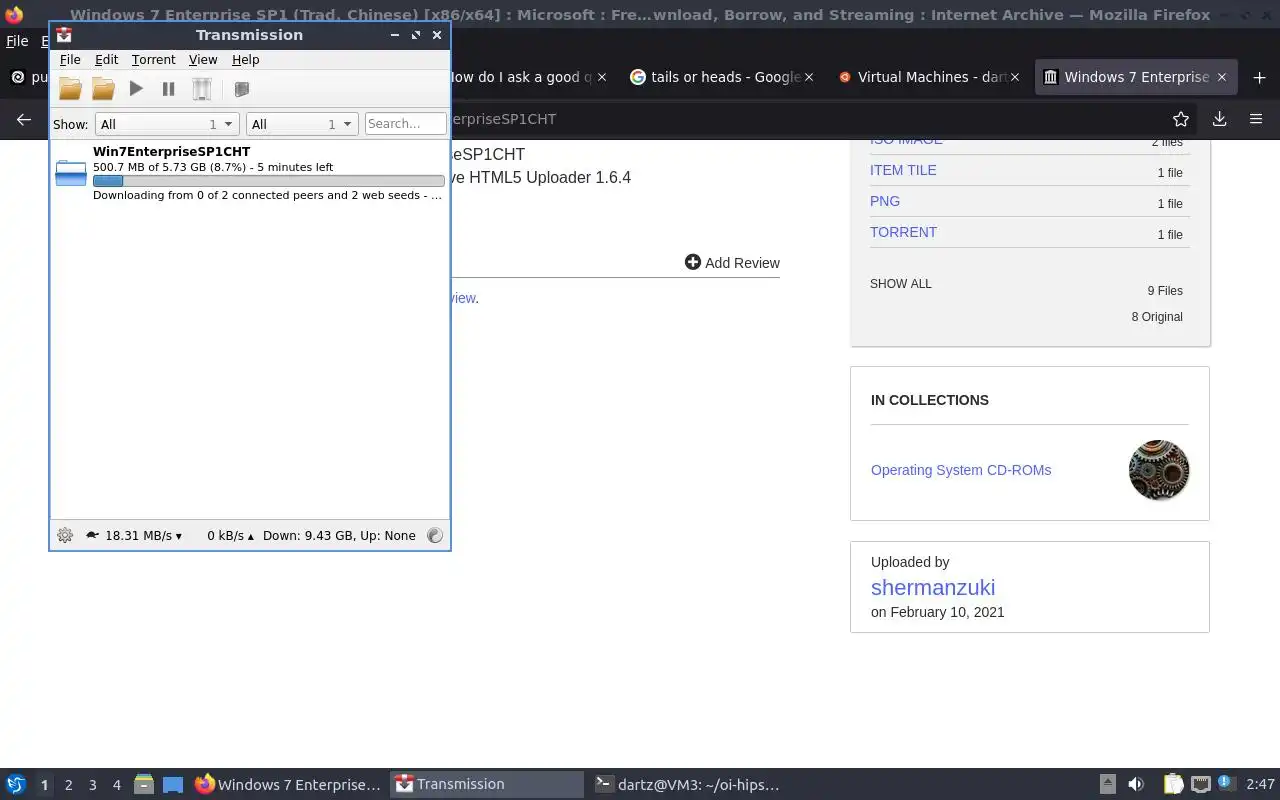The height and width of the screenshot is (800, 1280).
Task: Open the PNG download link
Action: click(x=885, y=201)
